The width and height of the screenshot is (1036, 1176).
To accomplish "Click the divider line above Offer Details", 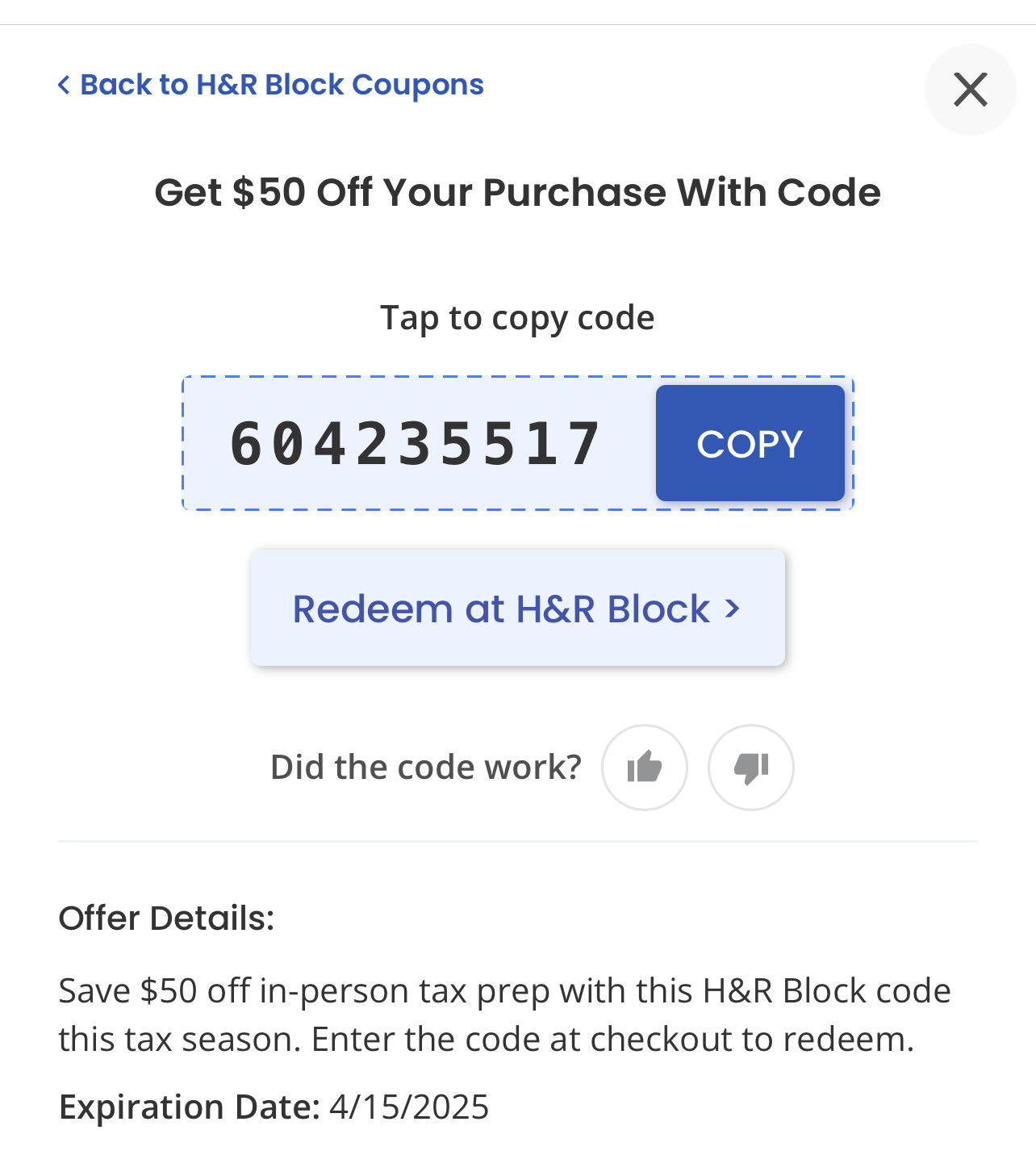I will point(517,841).
